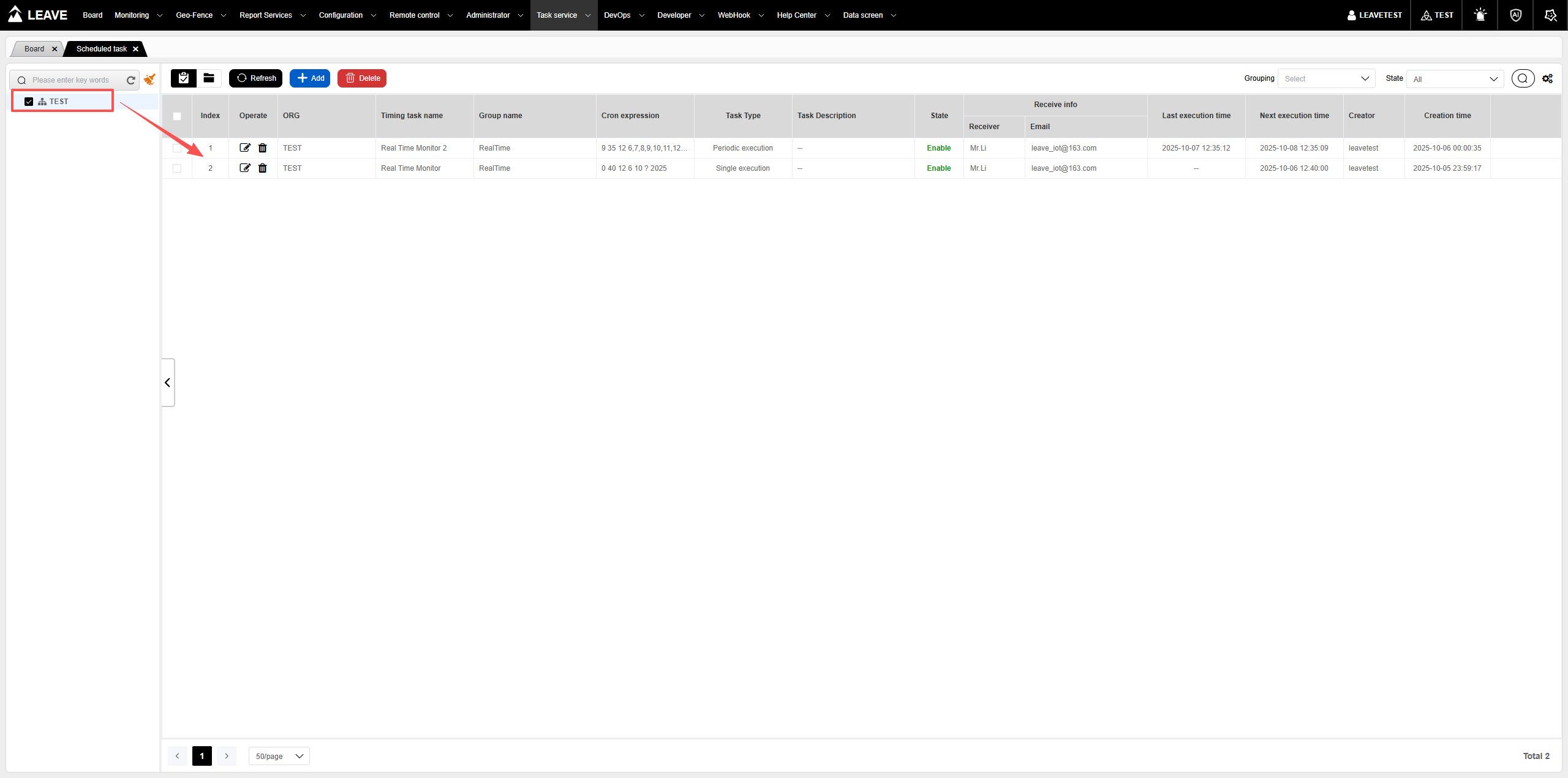Check the select-all header checkbox
The width and height of the screenshot is (1568, 778).
point(177,116)
